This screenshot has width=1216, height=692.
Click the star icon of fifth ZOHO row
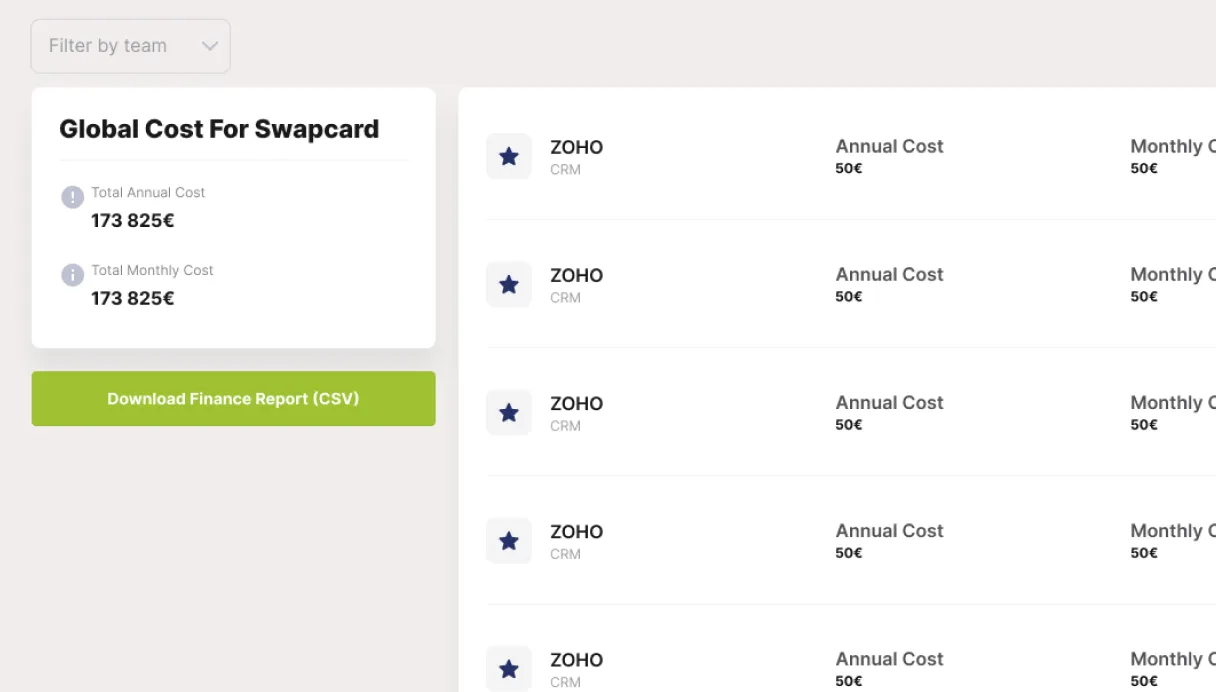509,668
